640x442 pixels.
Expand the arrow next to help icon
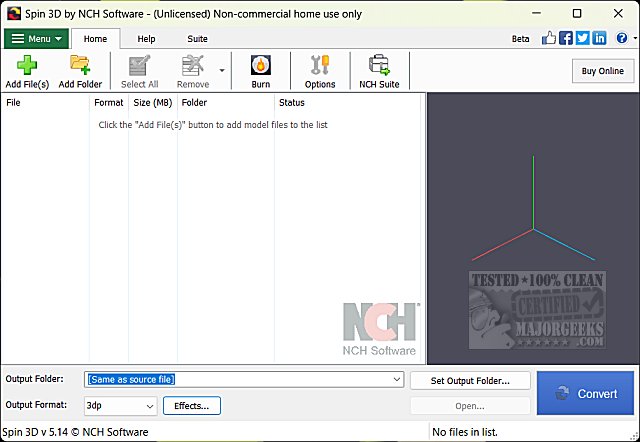(x=635, y=38)
